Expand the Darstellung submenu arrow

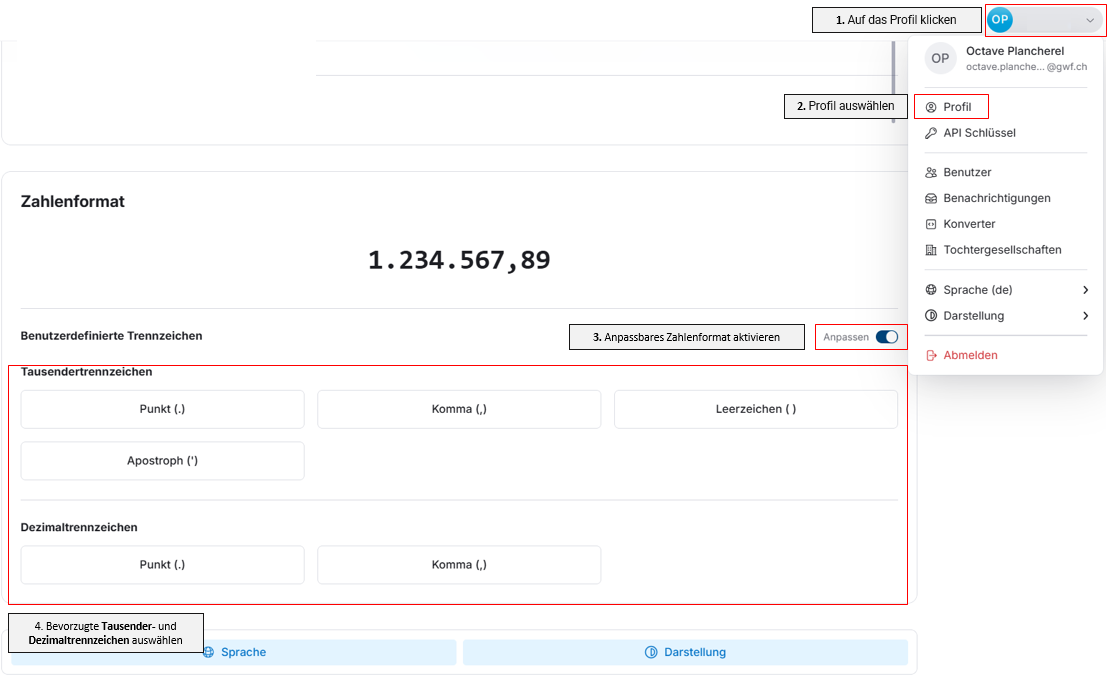(1085, 316)
